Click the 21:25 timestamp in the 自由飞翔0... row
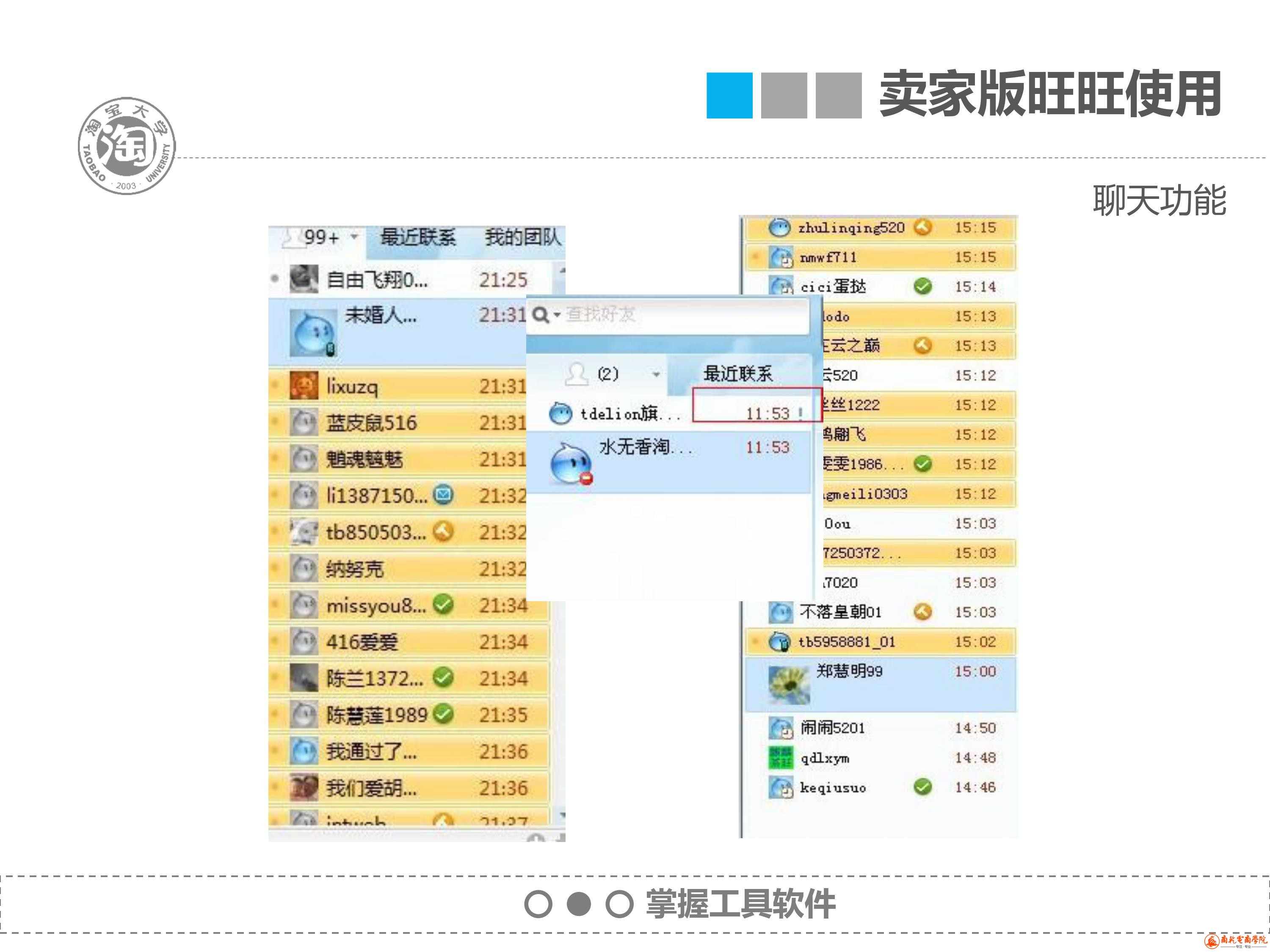 click(x=503, y=280)
